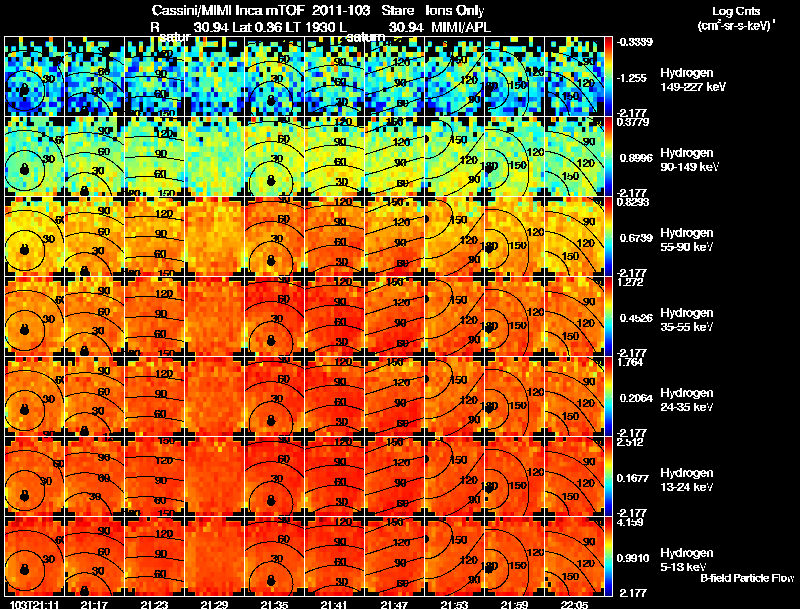Select the 21:41 time label
The width and height of the screenshot is (800, 609).
334,604
